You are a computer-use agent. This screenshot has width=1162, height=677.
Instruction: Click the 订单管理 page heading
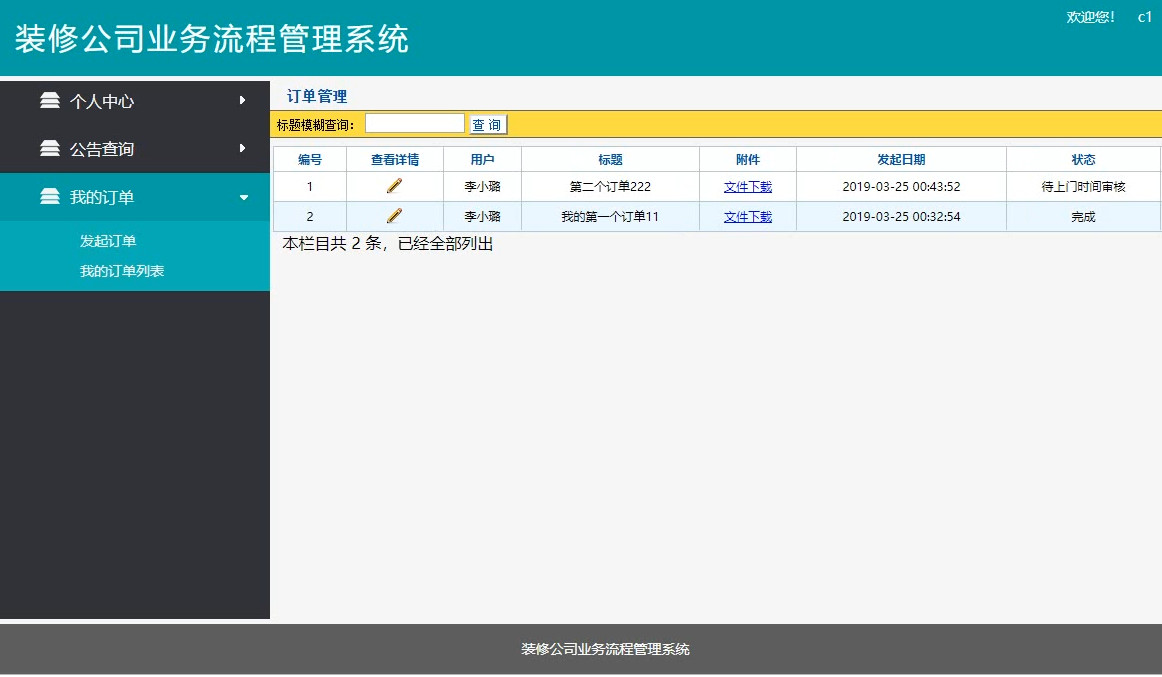pyautogui.click(x=317, y=96)
